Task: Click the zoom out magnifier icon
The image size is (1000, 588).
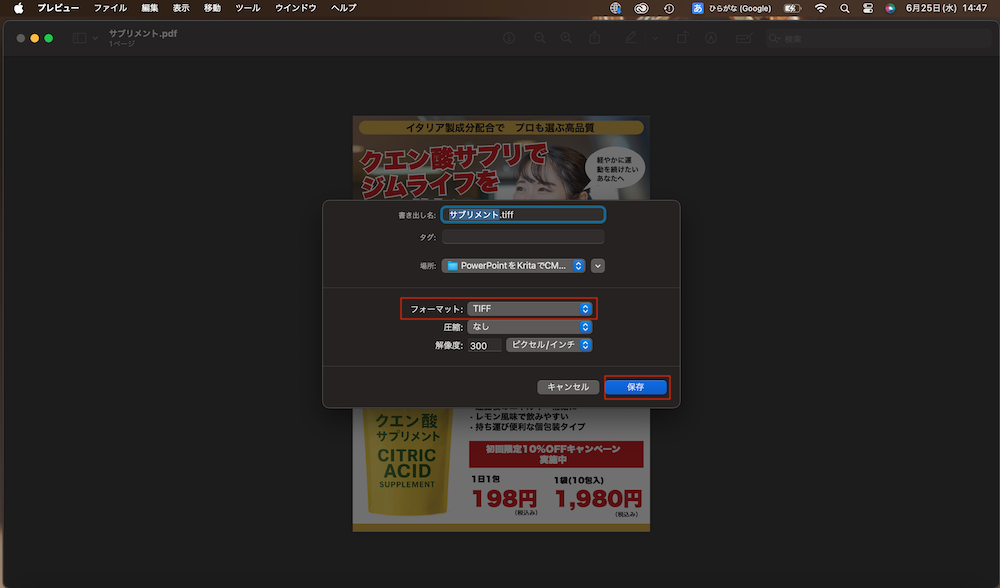Action: point(540,38)
